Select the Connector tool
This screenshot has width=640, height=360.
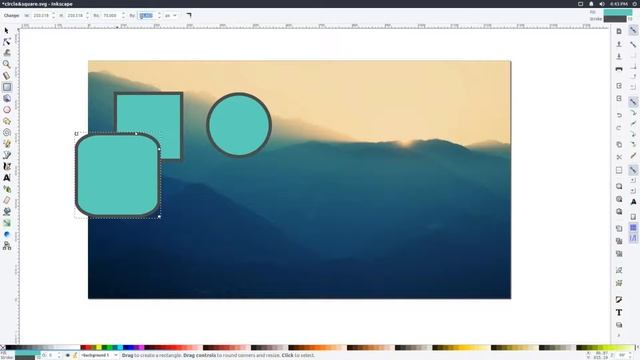coord(7,245)
